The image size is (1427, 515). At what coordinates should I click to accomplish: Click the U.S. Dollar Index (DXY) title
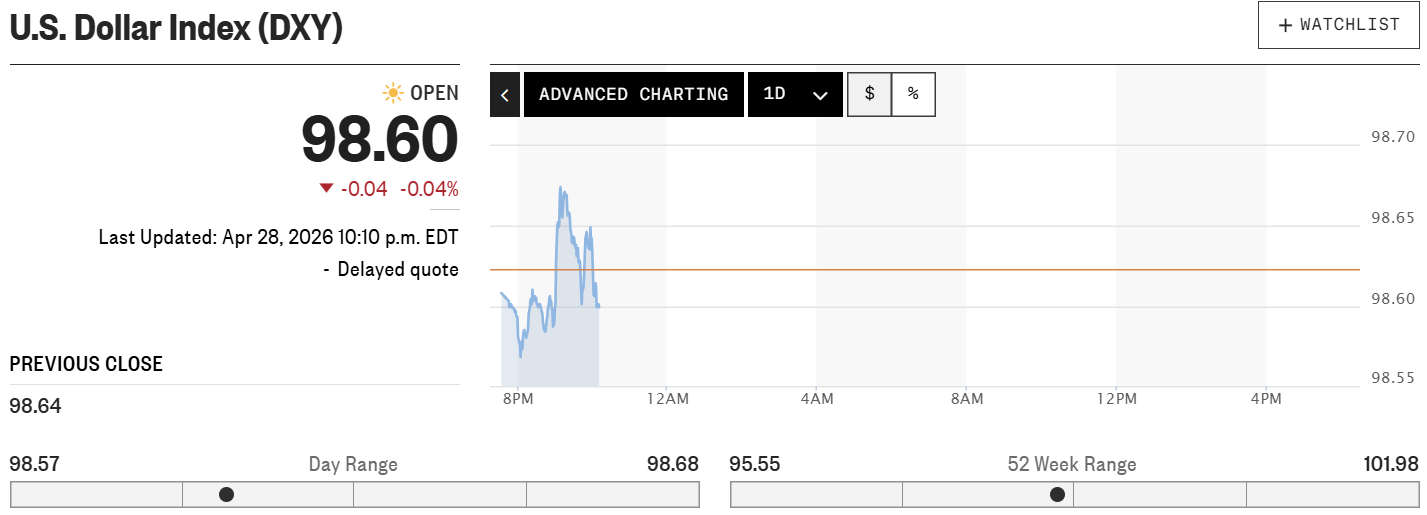pos(176,28)
